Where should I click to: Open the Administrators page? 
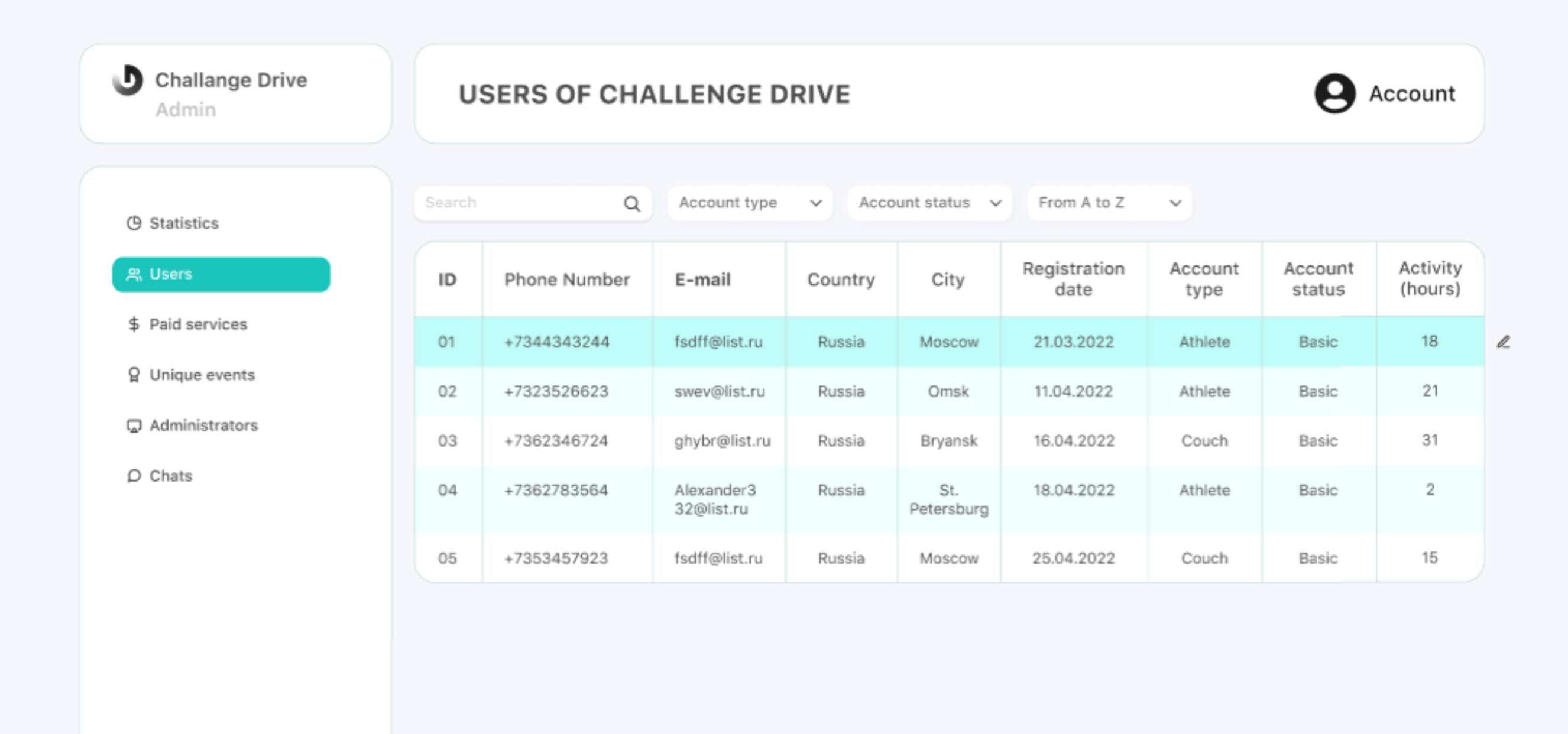pos(203,426)
